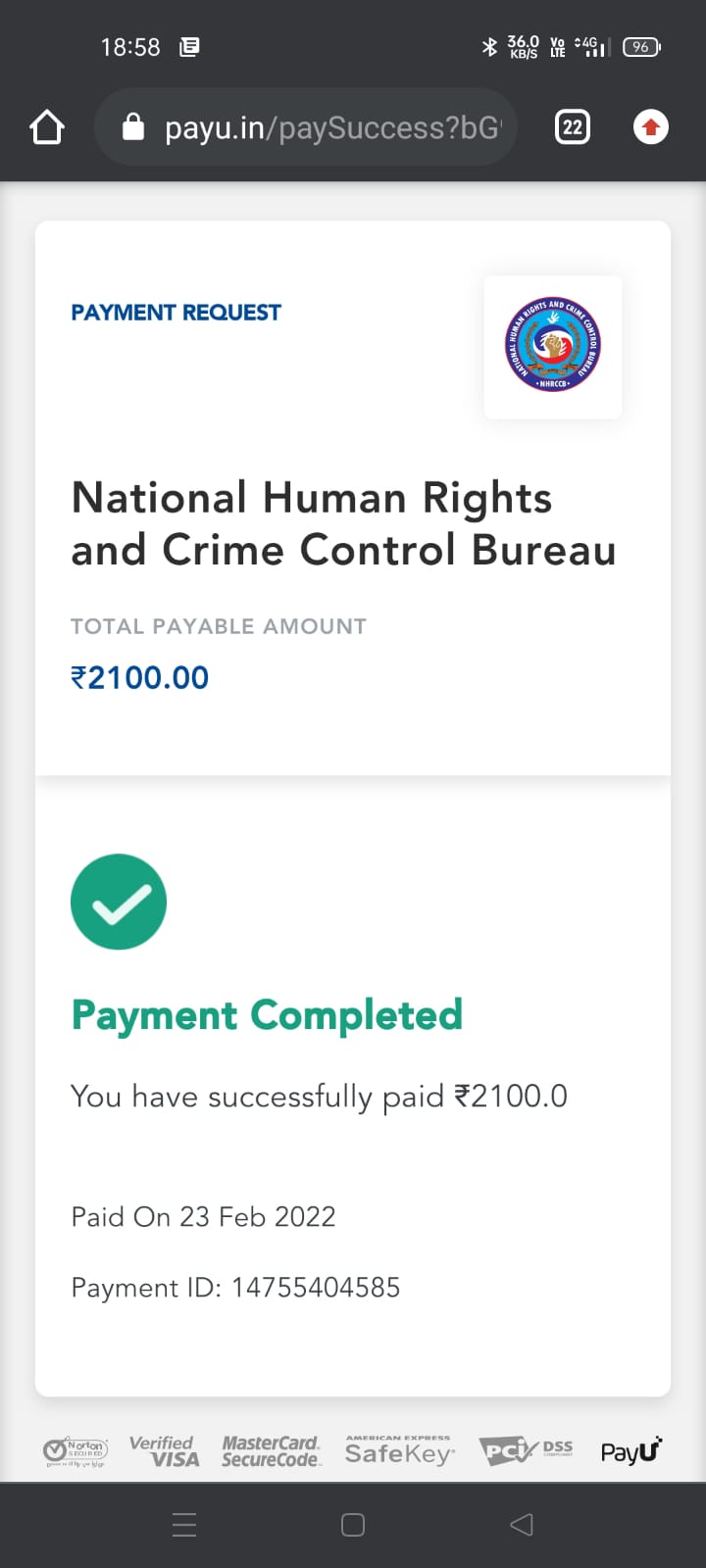The width and height of the screenshot is (706, 1568).
Task: Tap the padlock site security icon
Action: (133, 127)
